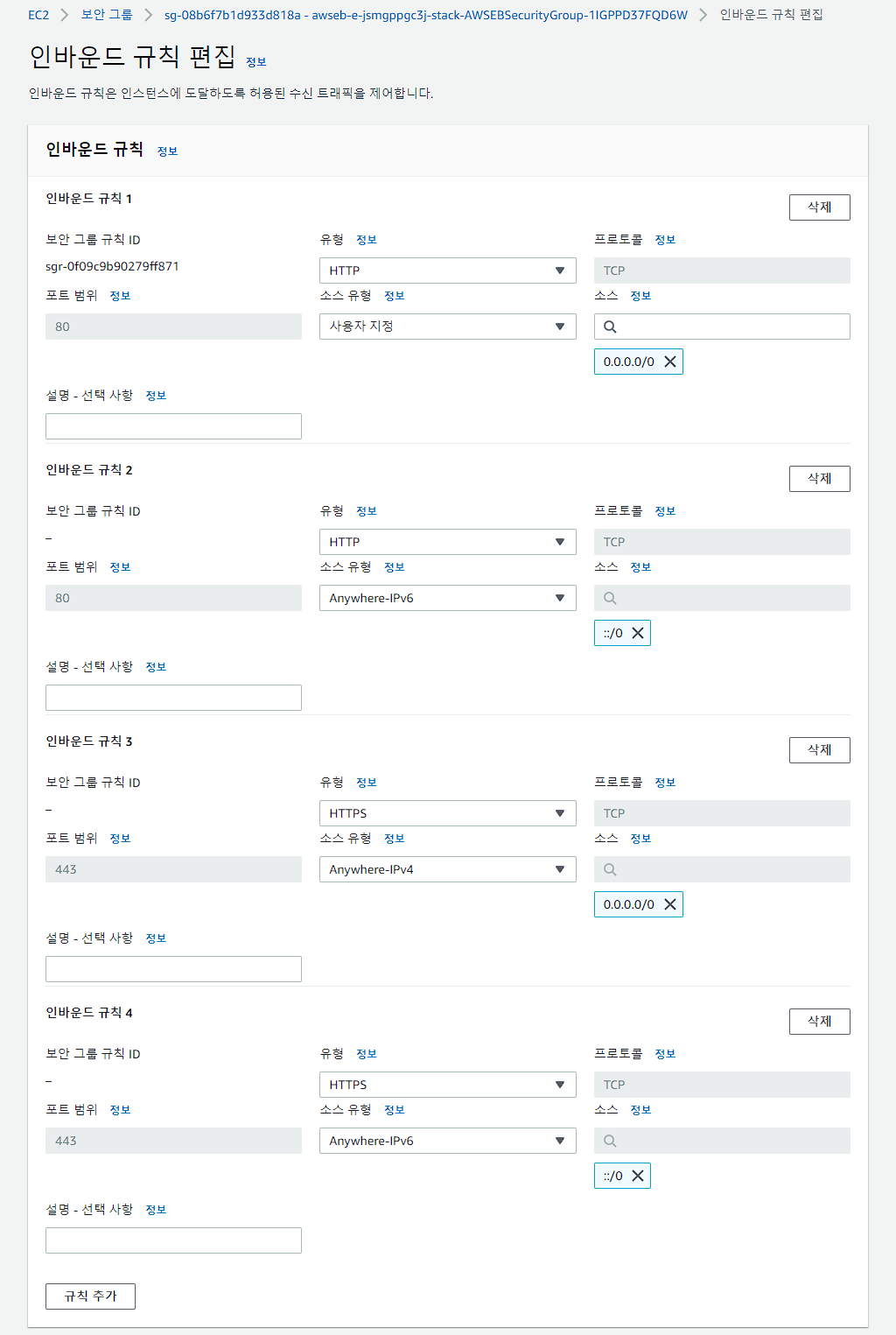Focus the source search field in rule 1
896x1335 pixels.
point(722,327)
